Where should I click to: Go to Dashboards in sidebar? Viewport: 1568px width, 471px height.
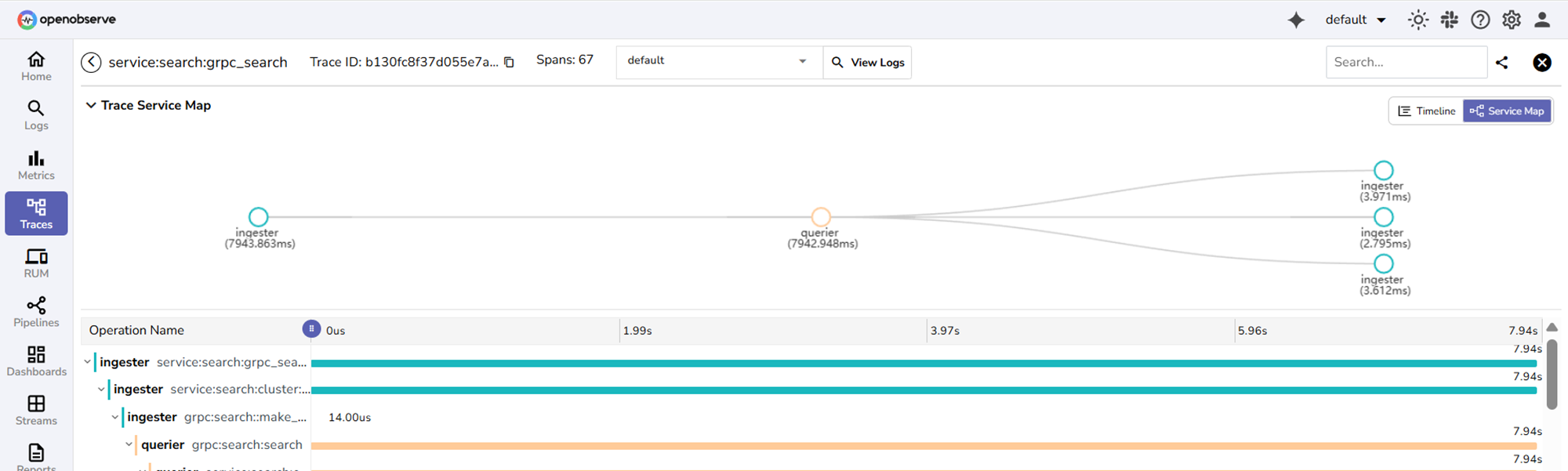pos(36,361)
